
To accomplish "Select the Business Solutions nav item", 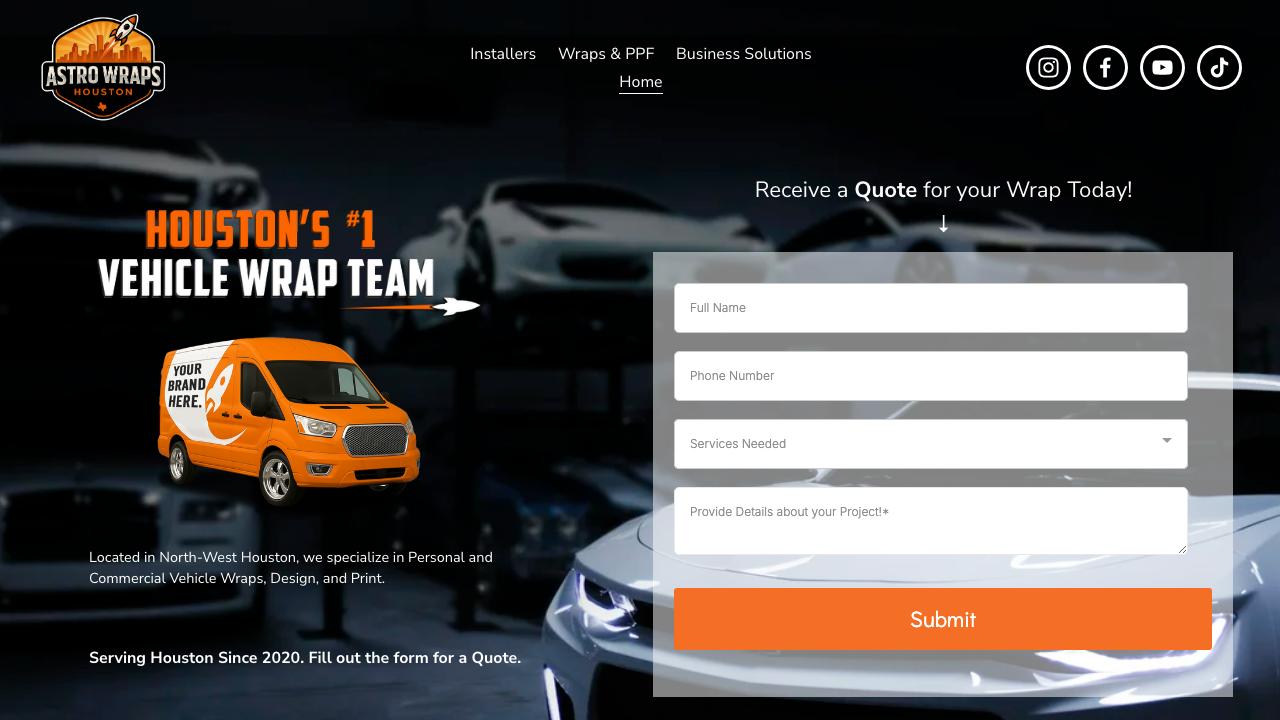I will click(x=744, y=54).
